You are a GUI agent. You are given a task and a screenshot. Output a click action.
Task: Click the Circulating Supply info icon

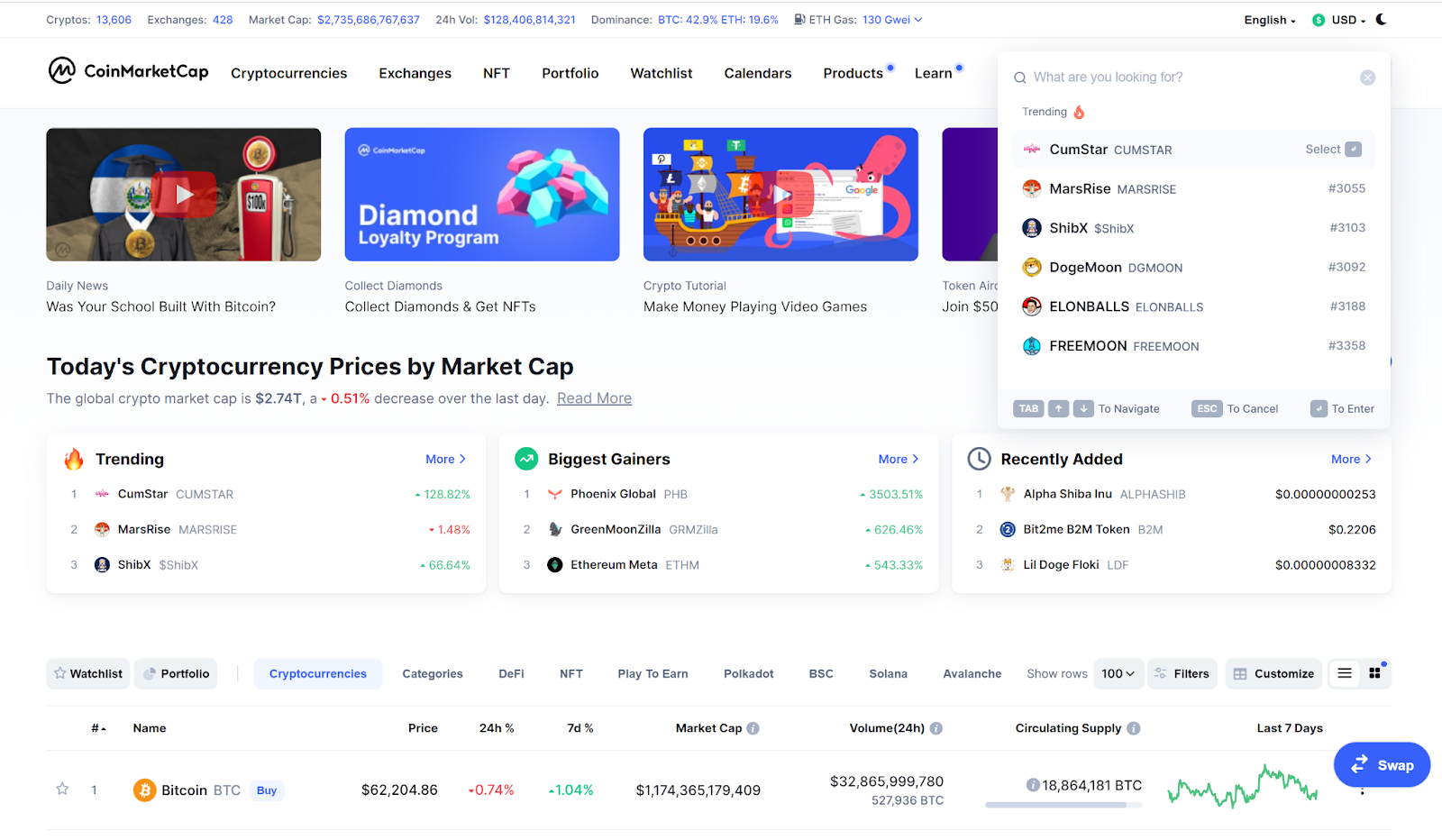[1134, 728]
